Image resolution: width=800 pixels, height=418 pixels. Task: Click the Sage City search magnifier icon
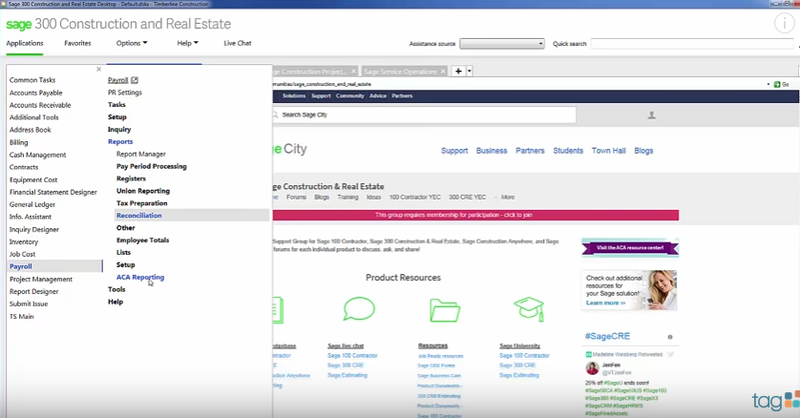coord(276,115)
